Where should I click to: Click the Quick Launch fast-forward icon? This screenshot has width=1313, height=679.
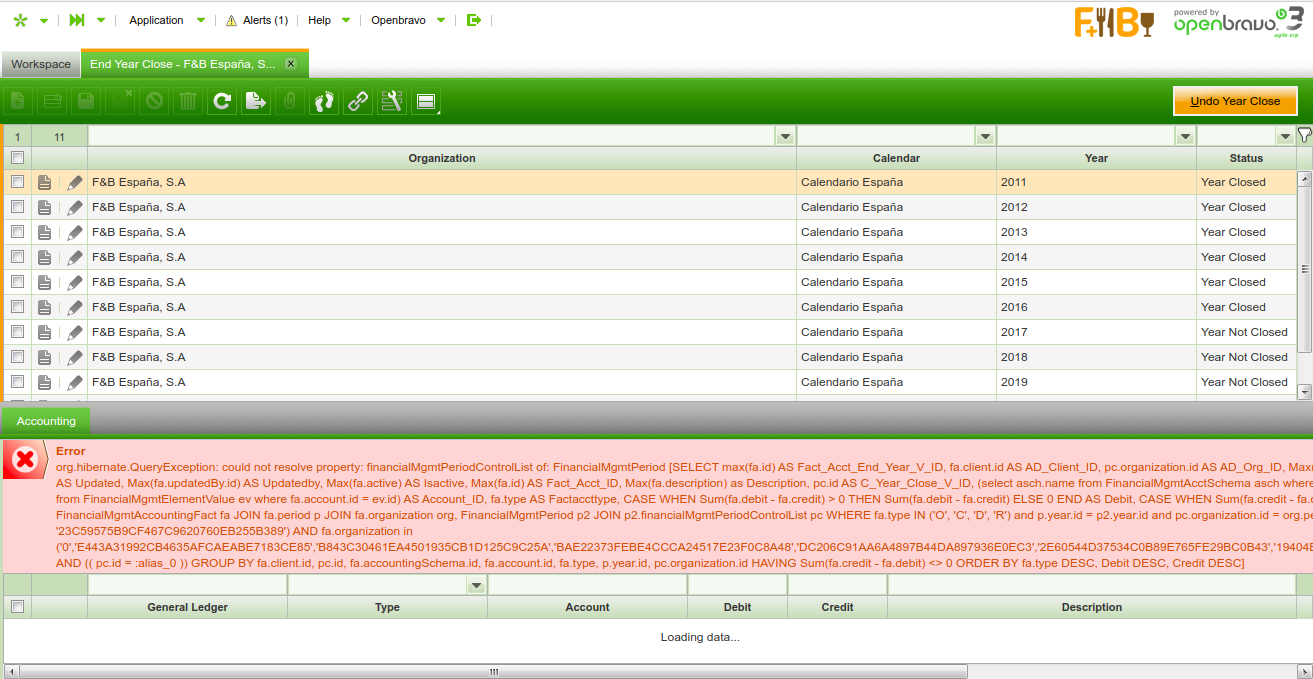(x=77, y=20)
